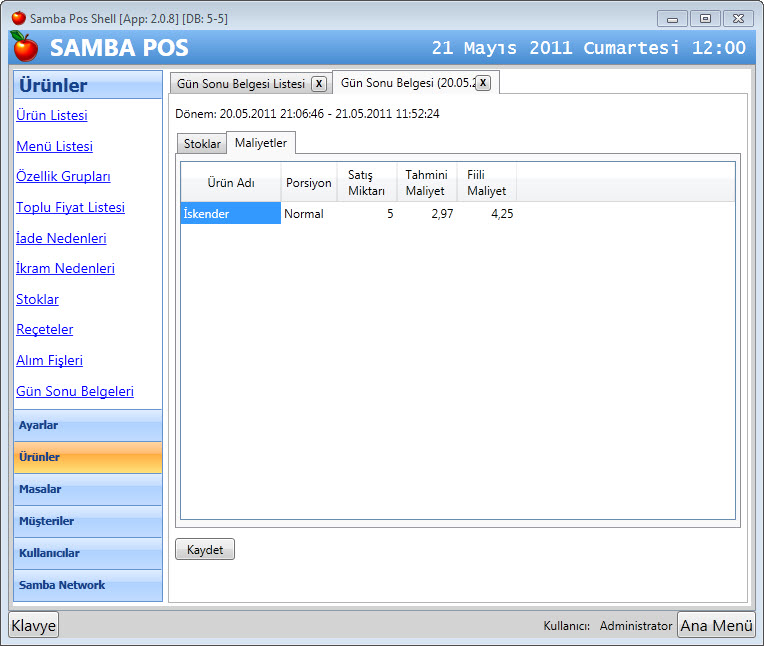
Task: Open the Klavye on-screen keyboard
Action: pyautogui.click(x=34, y=625)
